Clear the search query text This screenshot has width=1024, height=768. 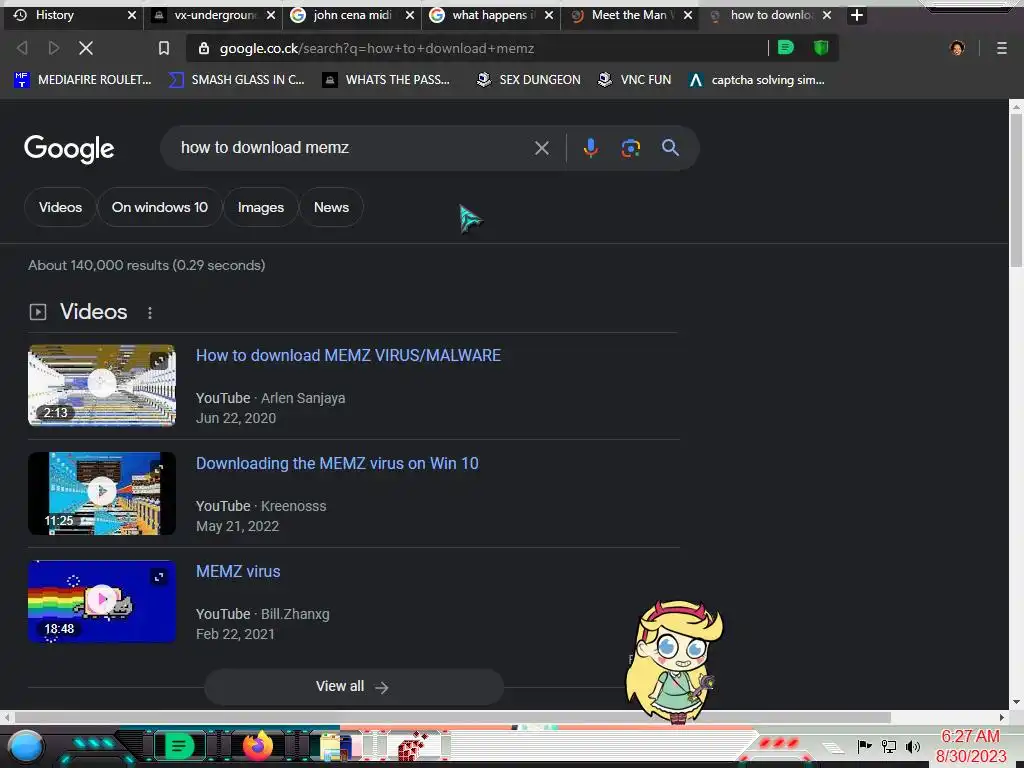[x=541, y=148]
